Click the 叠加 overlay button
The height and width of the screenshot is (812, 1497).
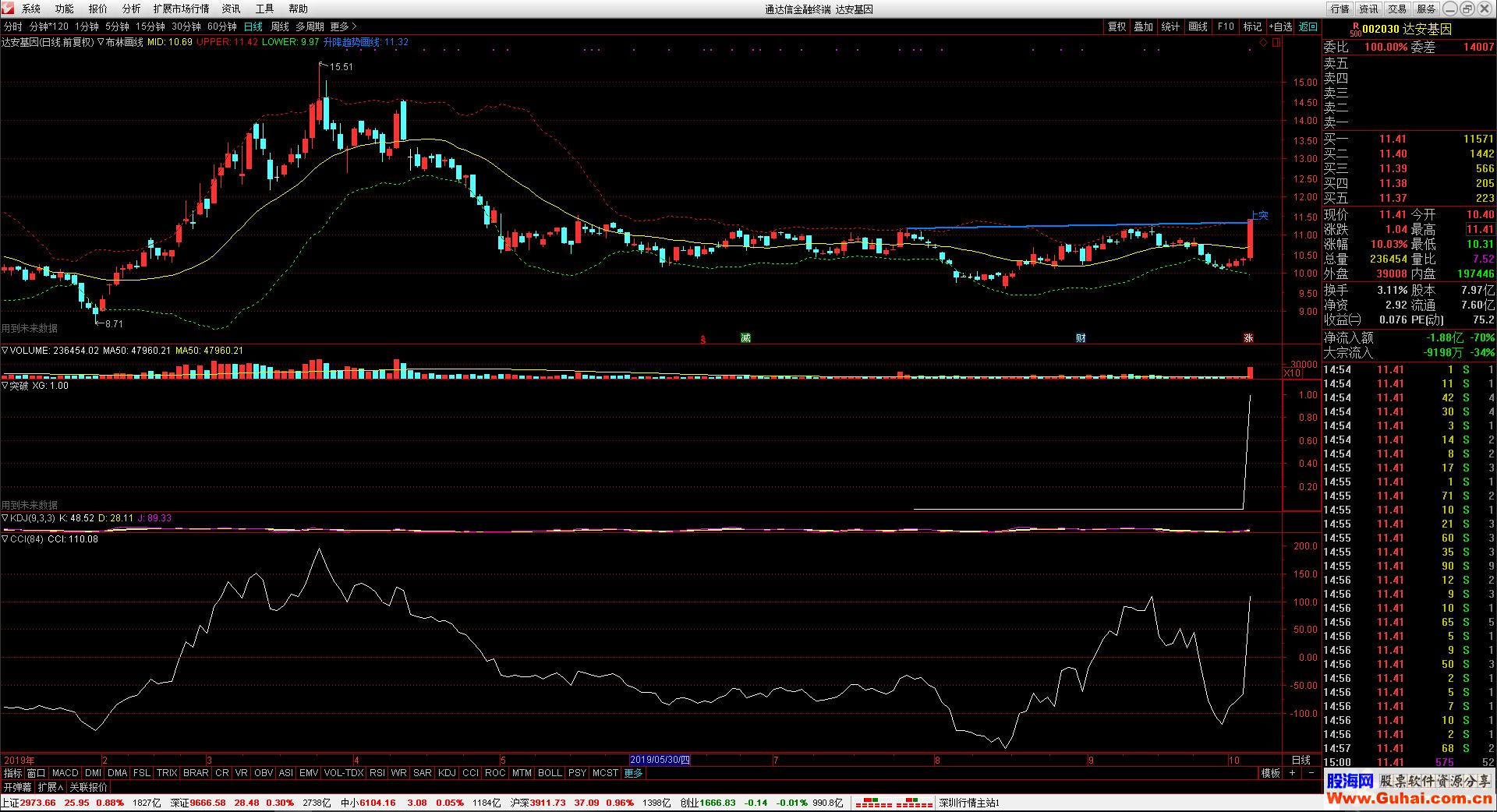click(x=1143, y=26)
